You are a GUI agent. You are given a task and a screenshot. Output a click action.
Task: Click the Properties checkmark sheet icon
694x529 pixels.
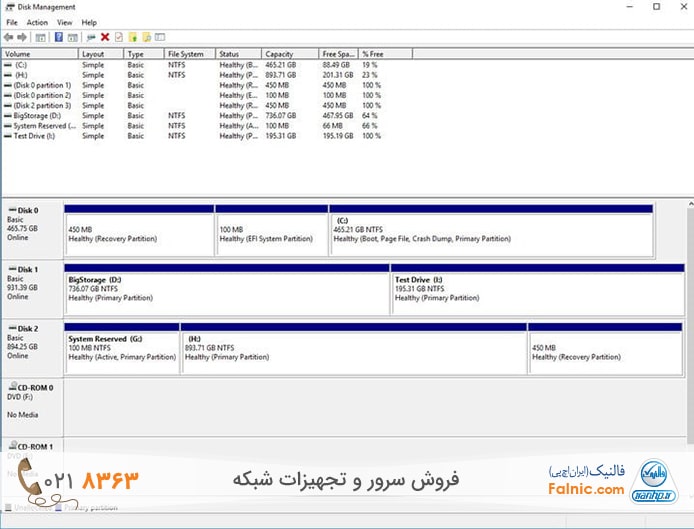[x=118, y=37]
